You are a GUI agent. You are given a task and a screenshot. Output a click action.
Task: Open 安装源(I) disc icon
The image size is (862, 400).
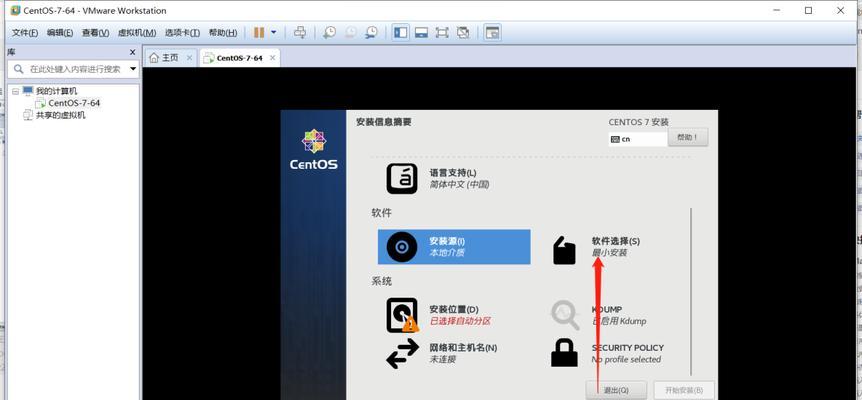pos(402,247)
